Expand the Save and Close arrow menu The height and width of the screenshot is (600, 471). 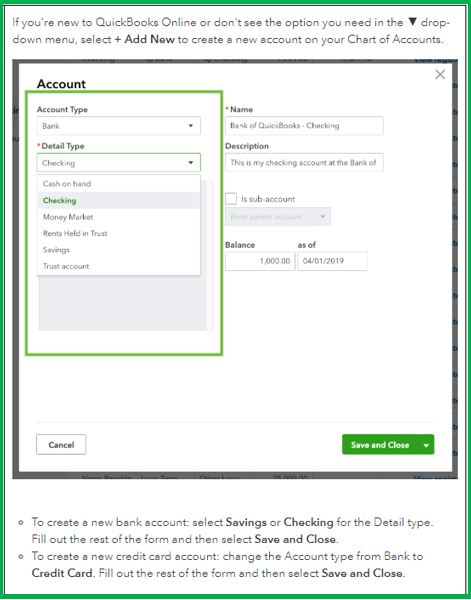[x=426, y=445]
